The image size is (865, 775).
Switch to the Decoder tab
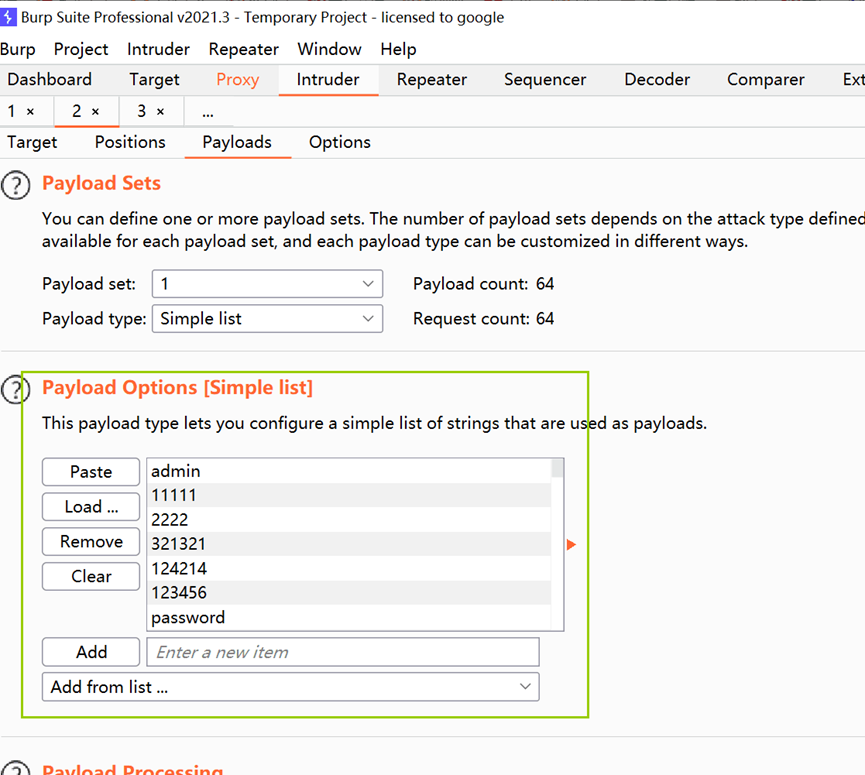(x=657, y=79)
